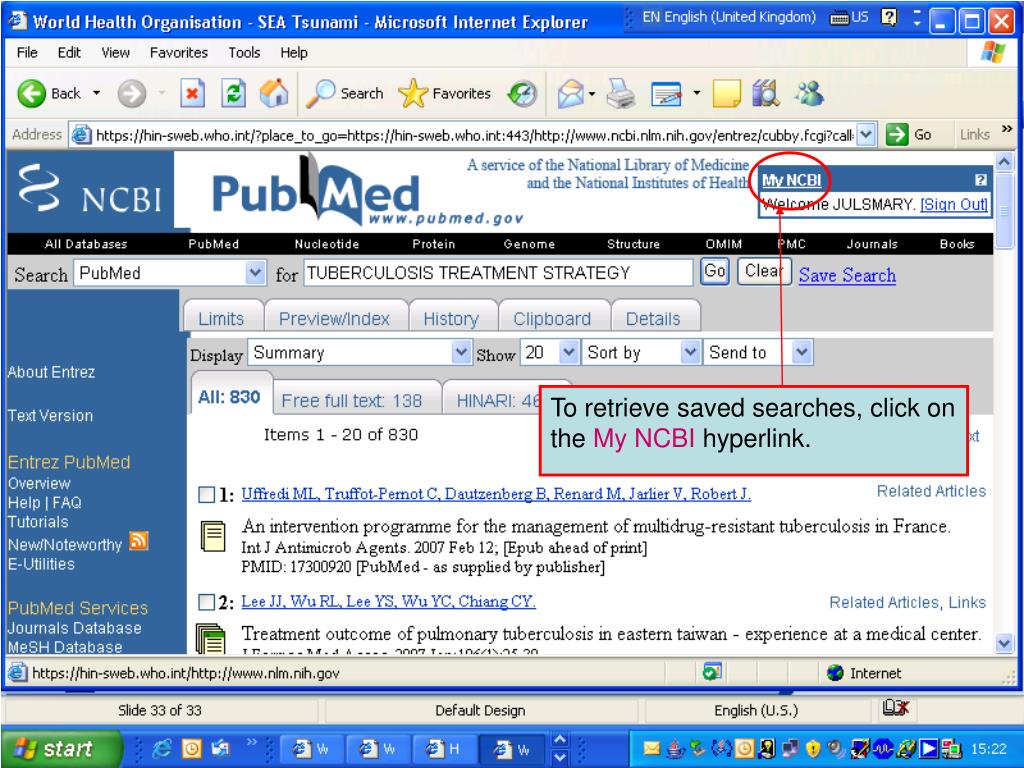Open browsing History clock icon
The height and width of the screenshot is (768, 1024).
pyautogui.click(x=522, y=93)
